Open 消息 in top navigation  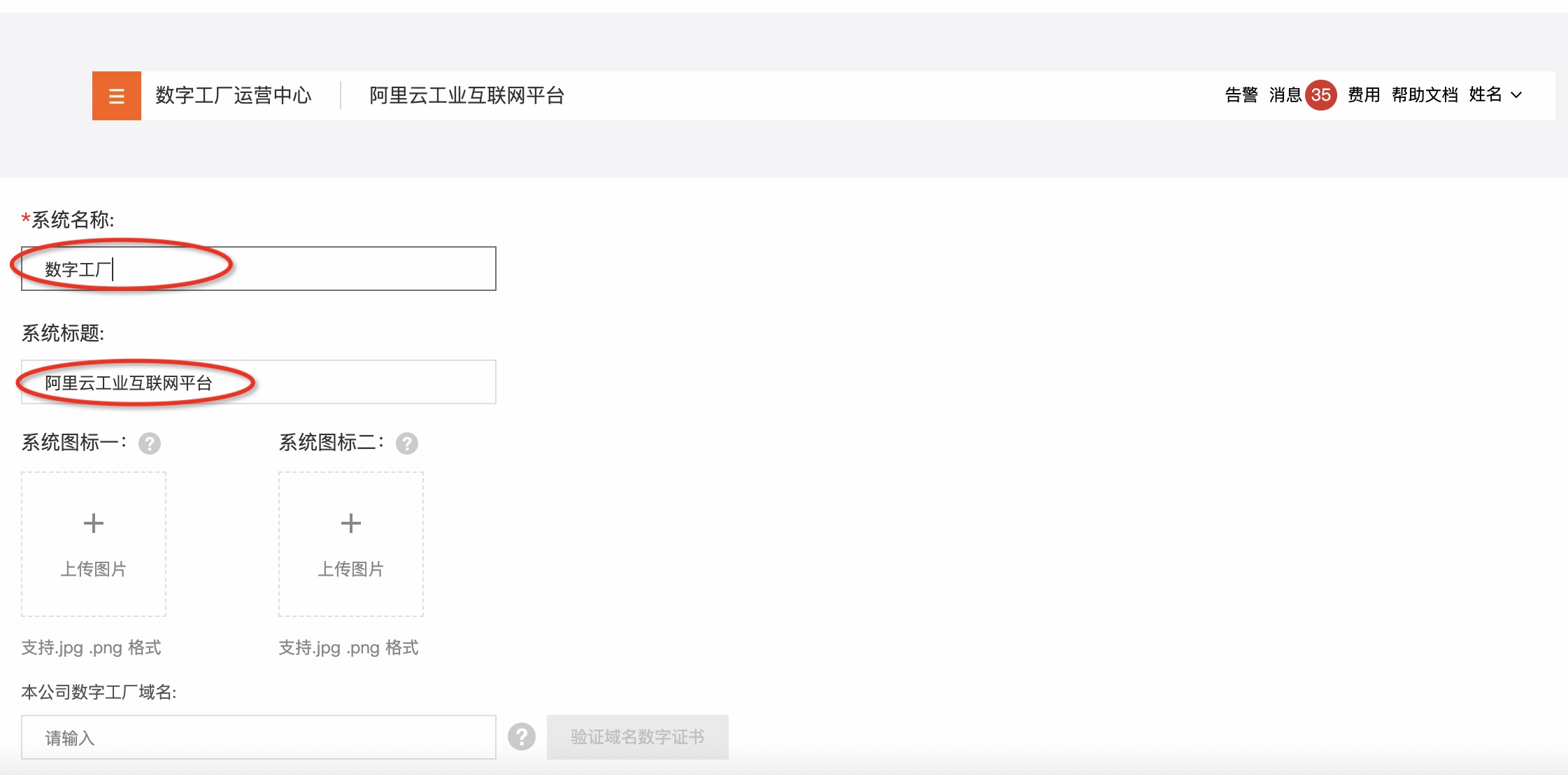click(x=1285, y=95)
